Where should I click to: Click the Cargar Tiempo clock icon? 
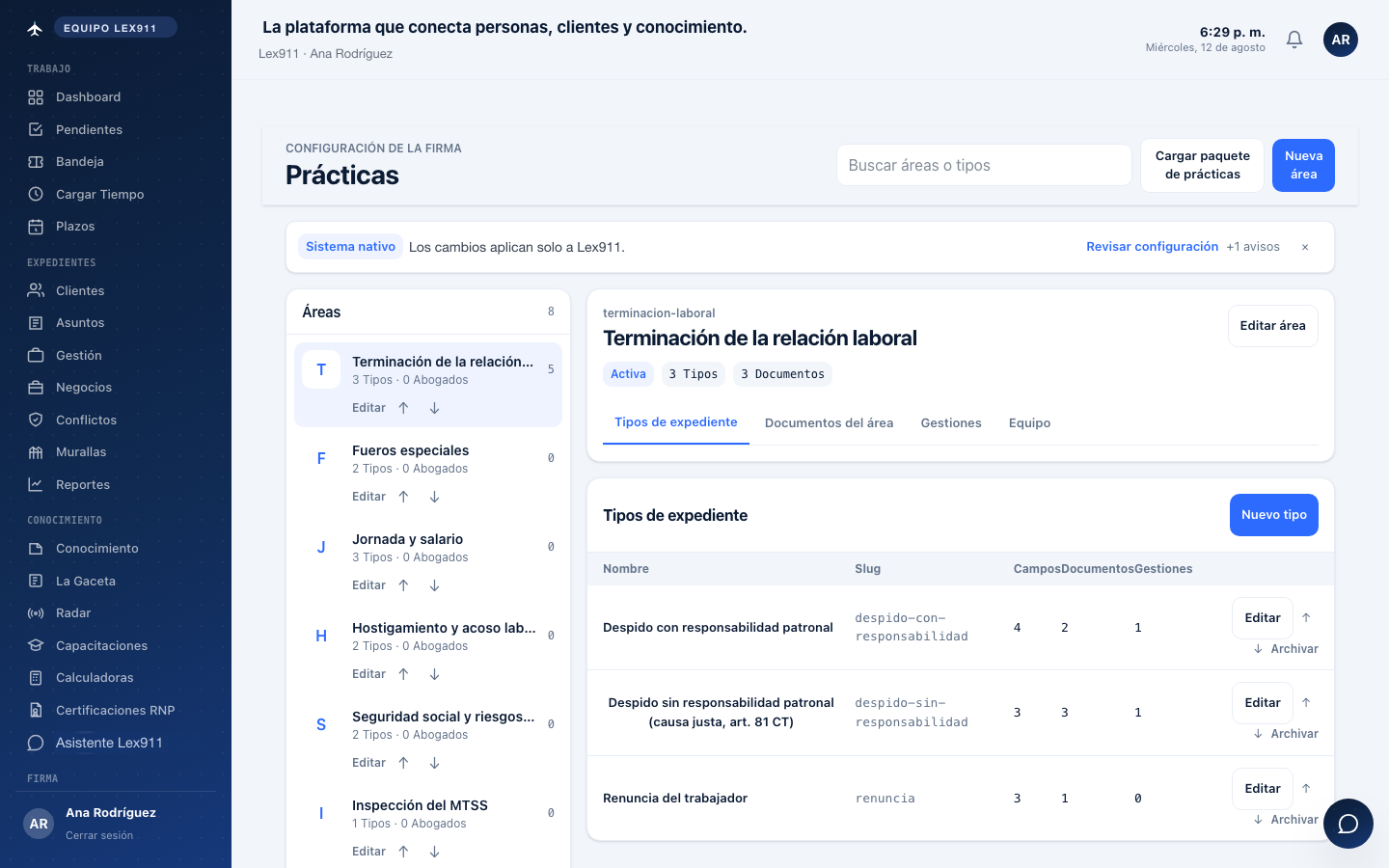(36, 194)
